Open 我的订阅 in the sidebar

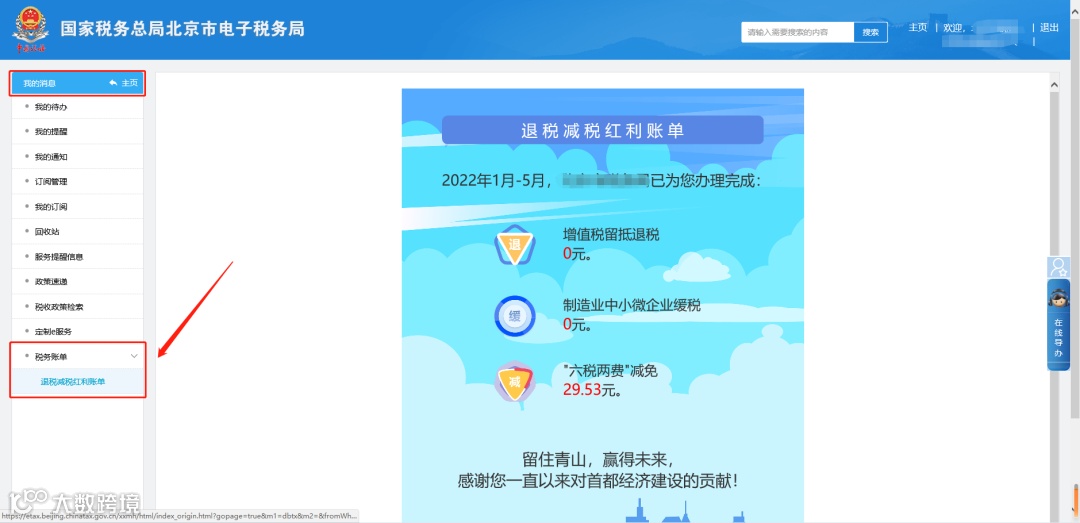coord(77,207)
